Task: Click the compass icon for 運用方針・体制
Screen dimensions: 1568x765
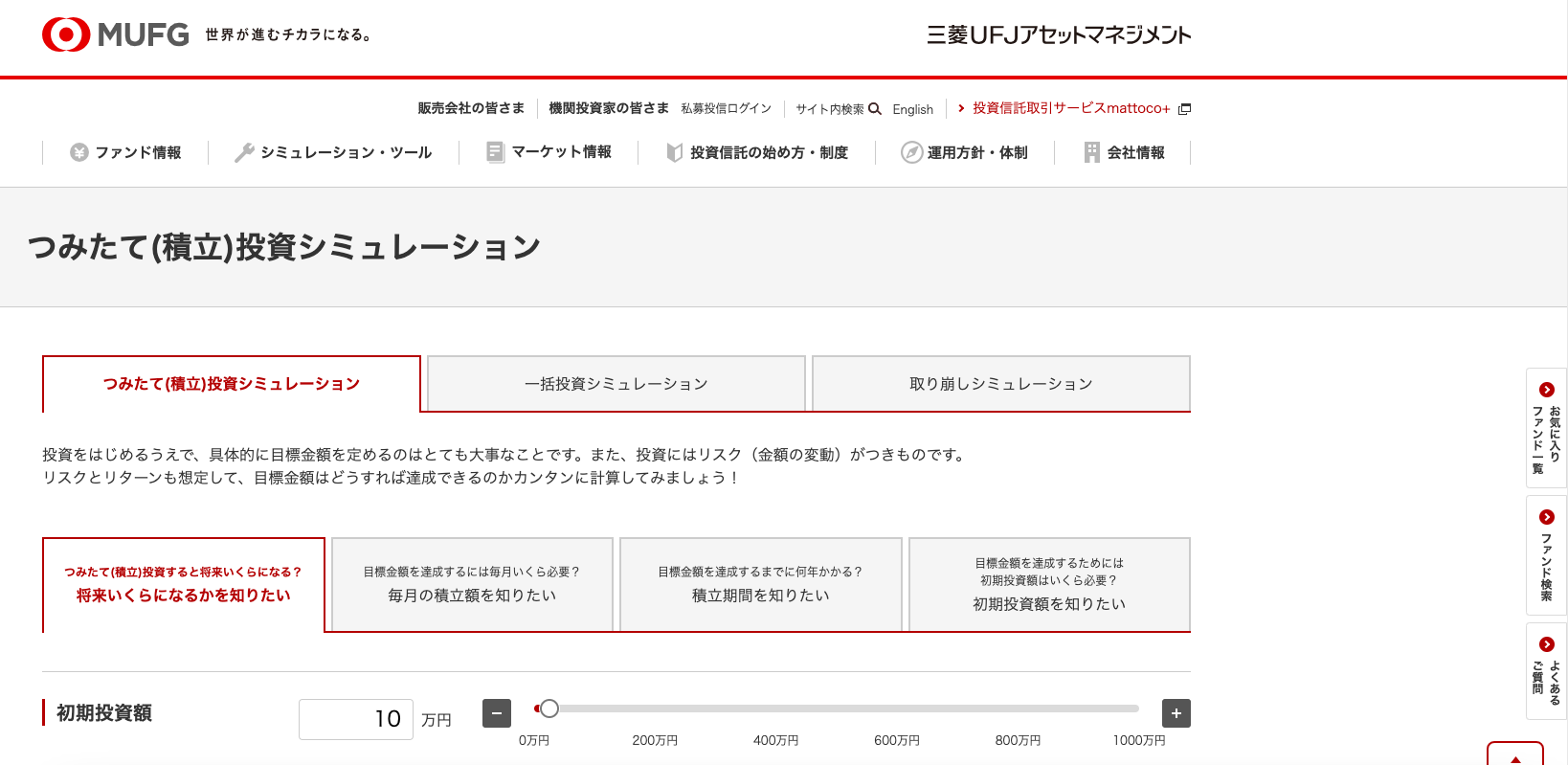Action: pos(911,152)
